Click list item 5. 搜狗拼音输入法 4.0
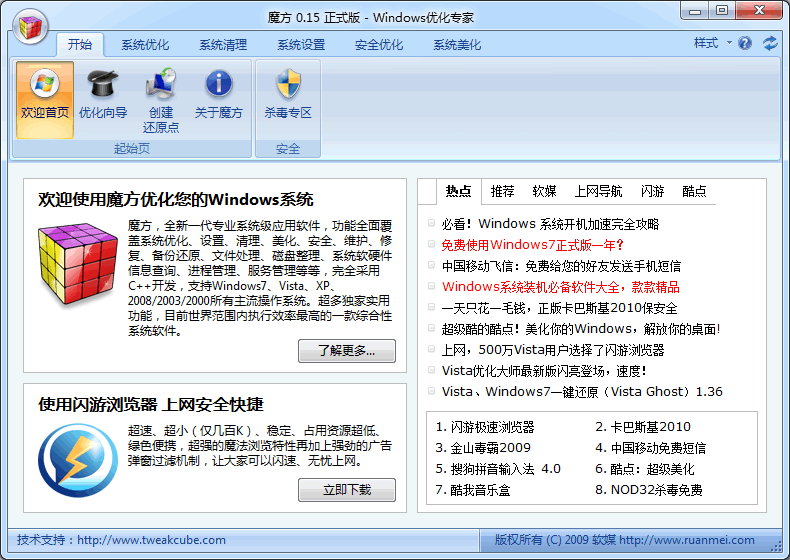 (498, 469)
